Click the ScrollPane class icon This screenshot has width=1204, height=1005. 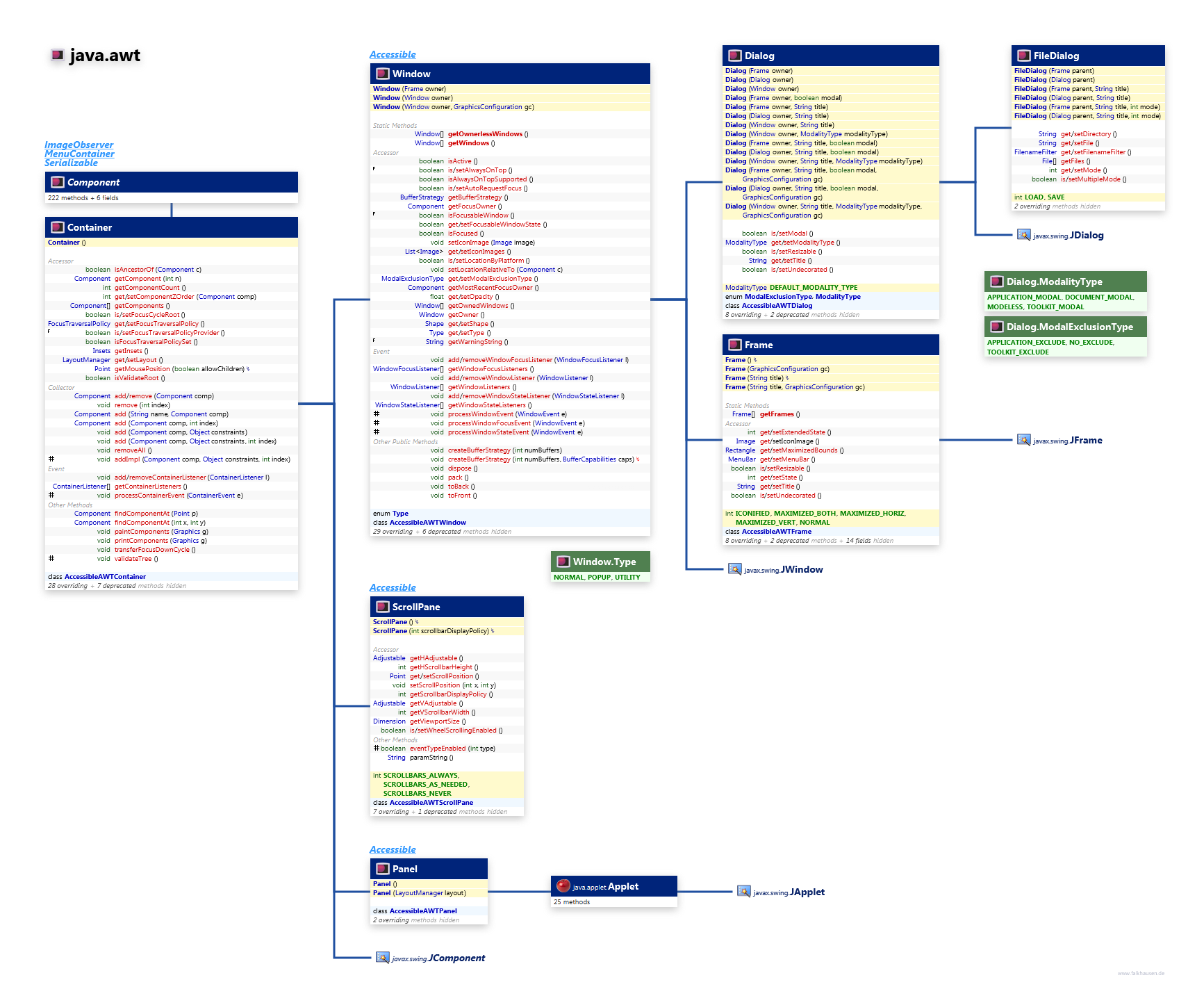[382, 607]
